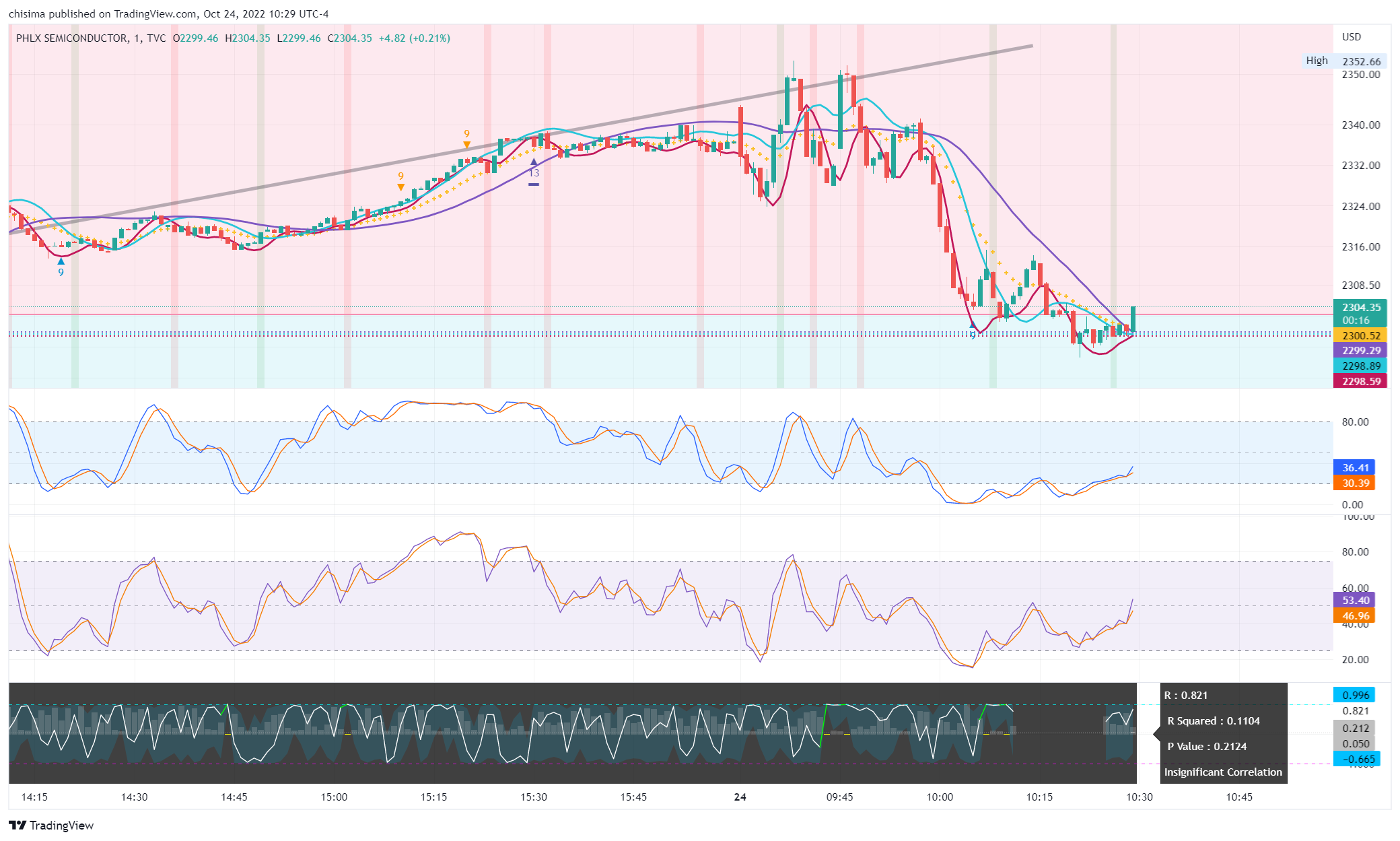Click the bold 24 date label on time axis
The image size is (1400, 841).
[x=740, y=797]
